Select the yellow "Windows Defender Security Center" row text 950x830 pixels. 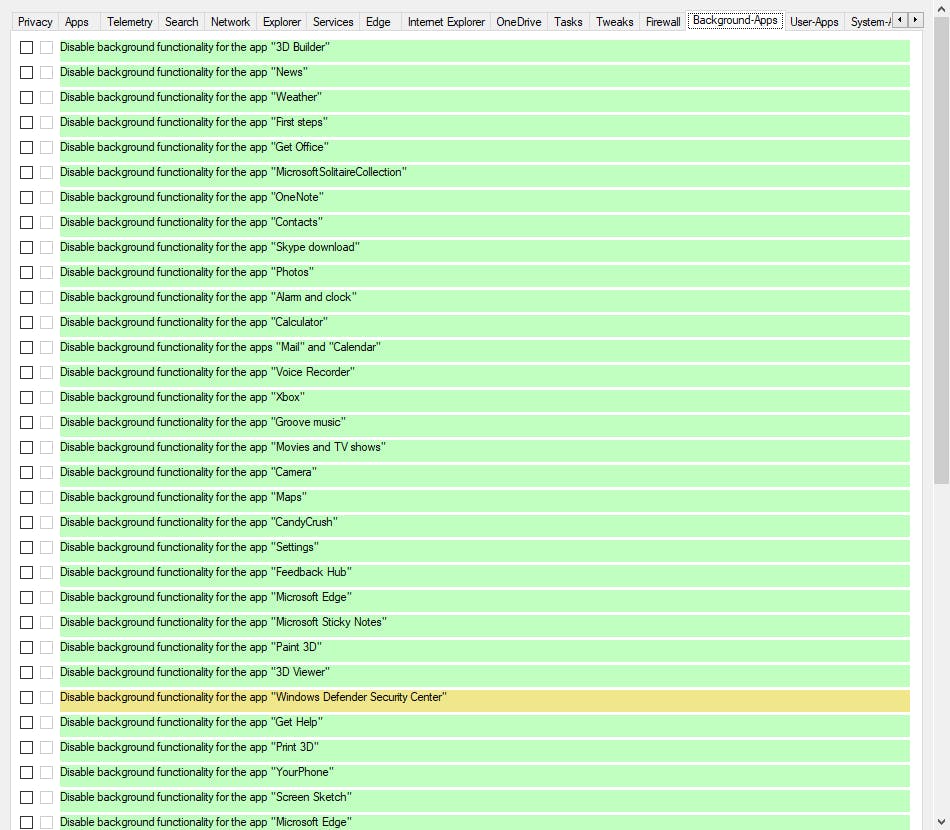tap(253, 697)
